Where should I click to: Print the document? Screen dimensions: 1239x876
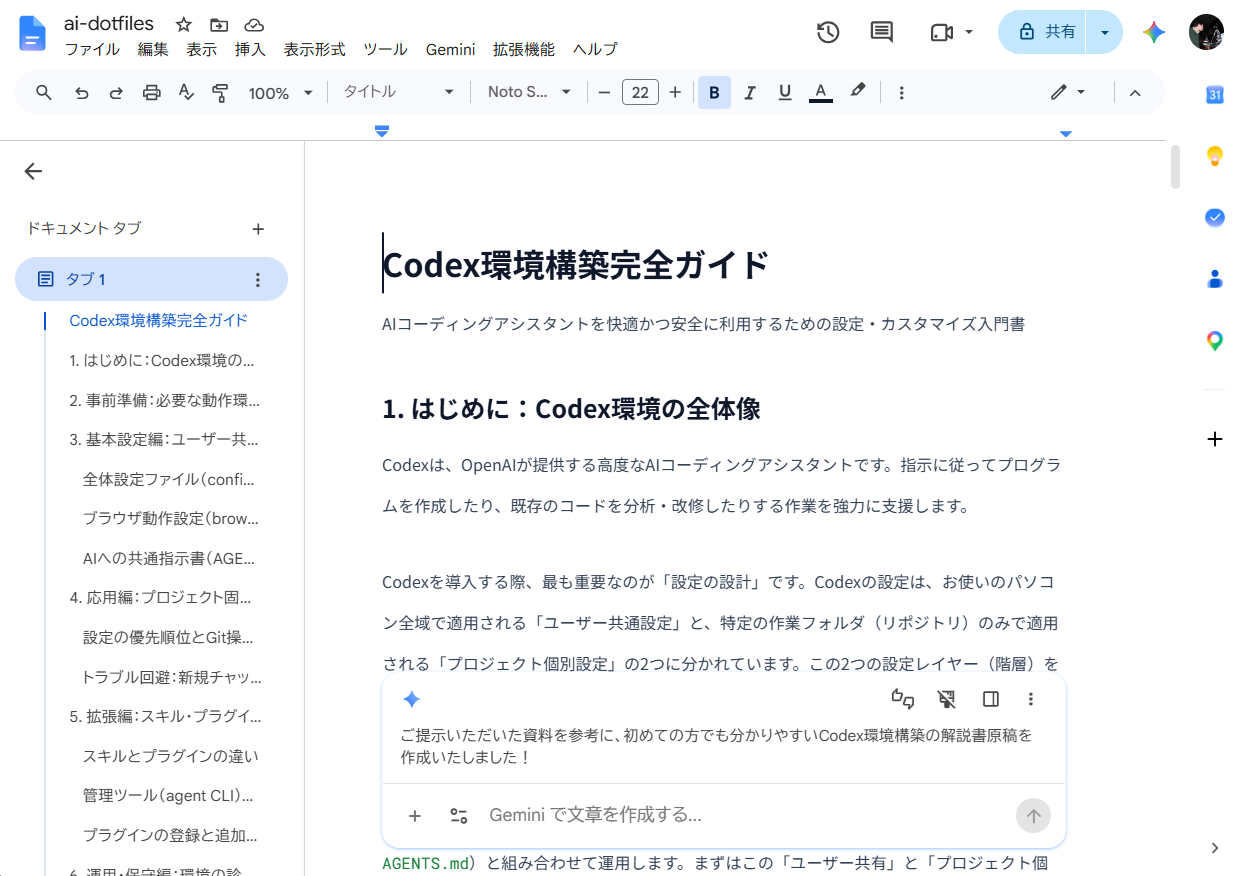pos(151,92)
